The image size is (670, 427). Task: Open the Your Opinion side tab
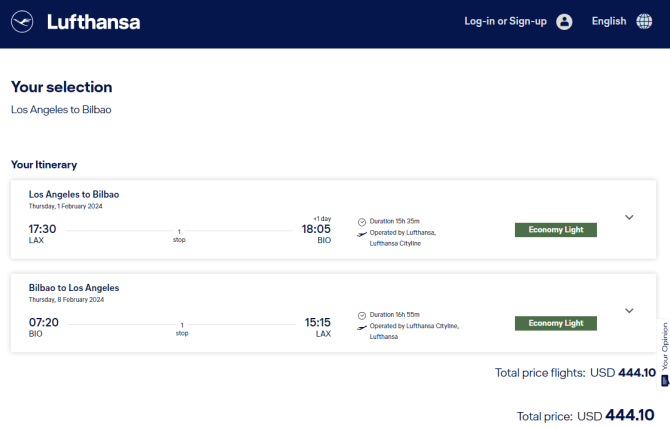click(664, 354)
